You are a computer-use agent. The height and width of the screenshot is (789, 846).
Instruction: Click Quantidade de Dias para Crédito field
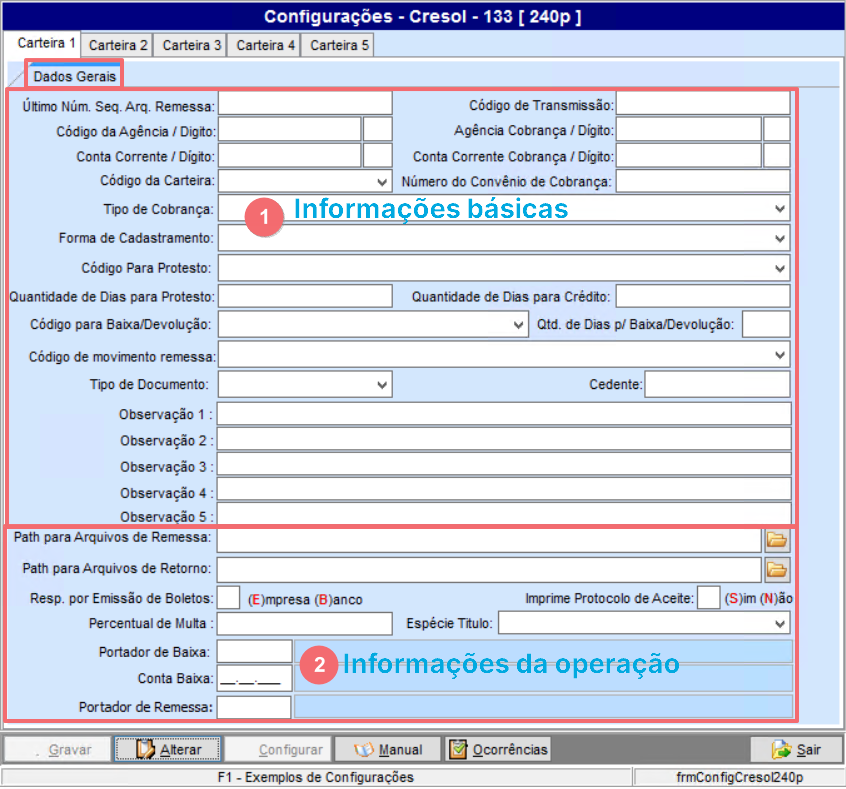(703, 296)
